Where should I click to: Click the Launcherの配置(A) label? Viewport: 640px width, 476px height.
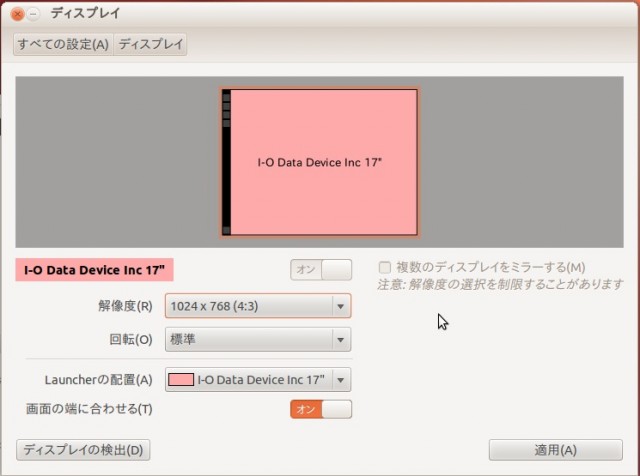click(98, 380)
